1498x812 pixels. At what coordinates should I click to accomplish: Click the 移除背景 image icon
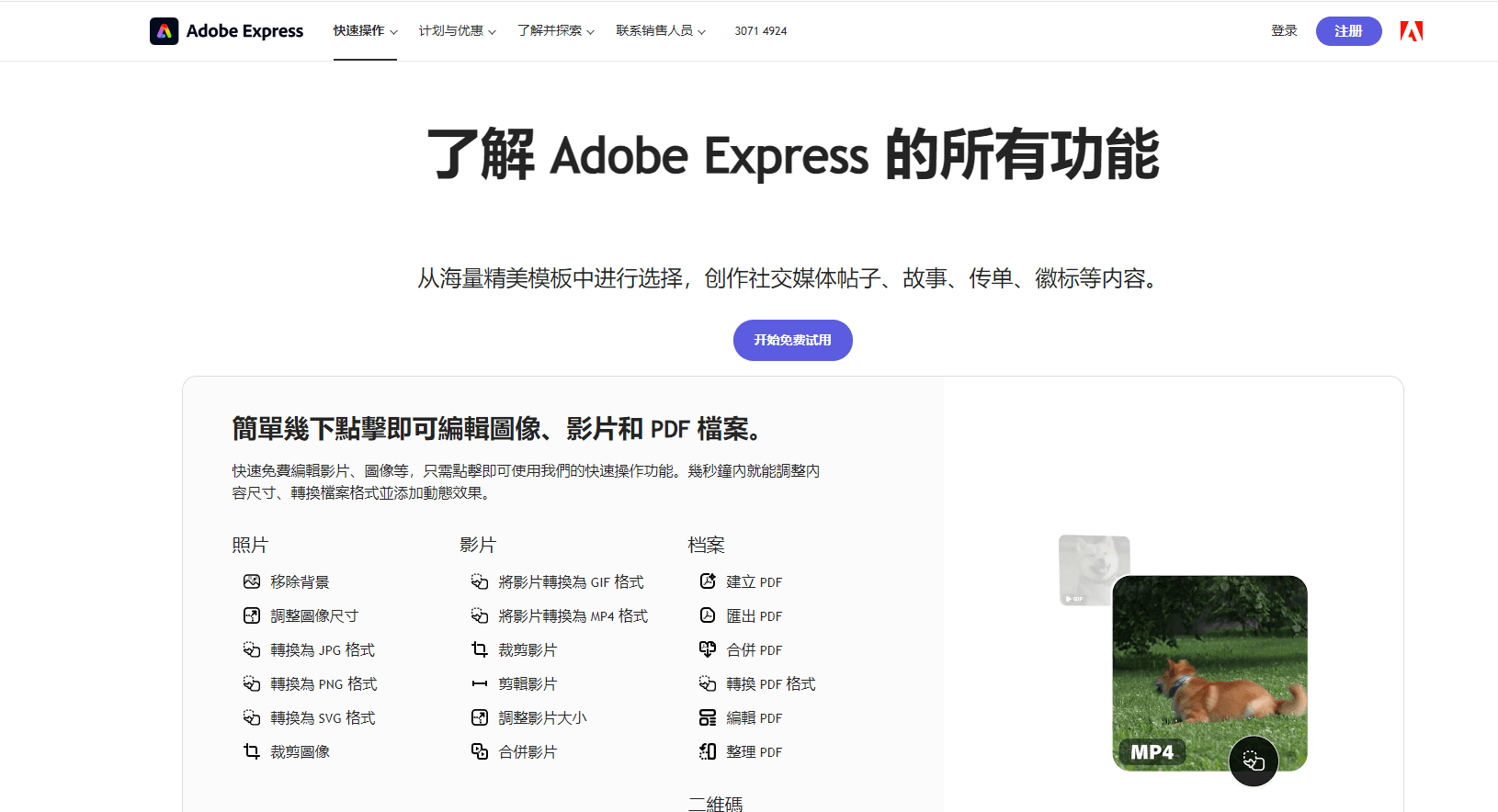252,581
